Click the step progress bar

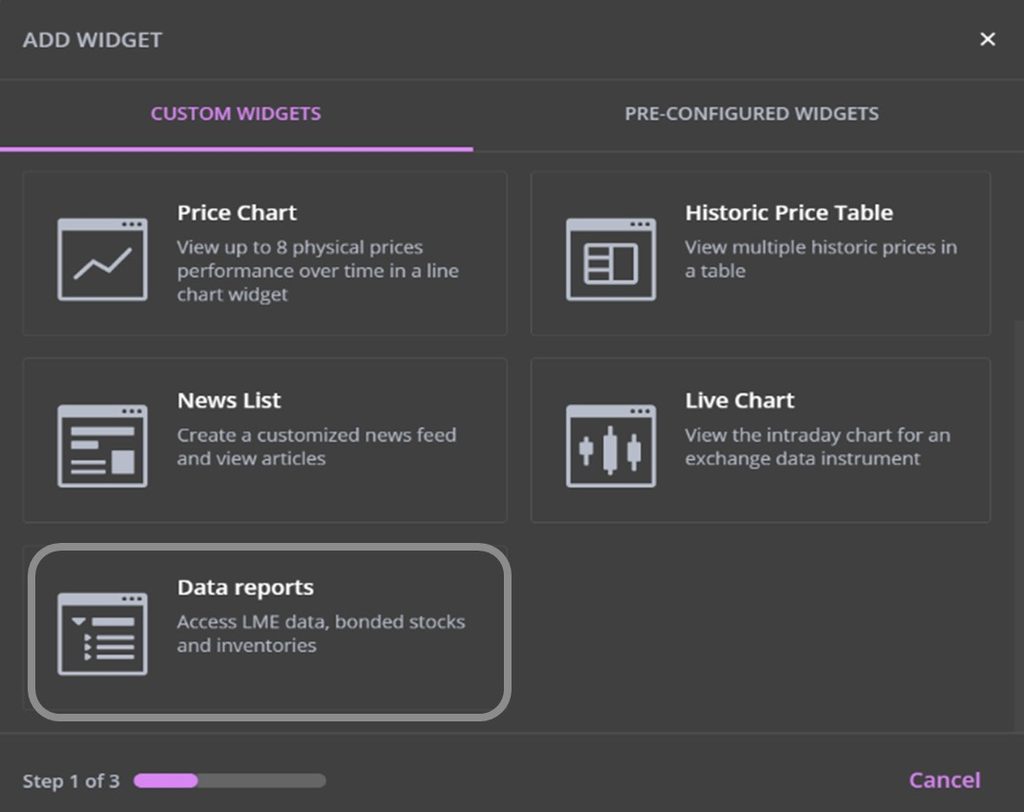[x=229, y=781]
